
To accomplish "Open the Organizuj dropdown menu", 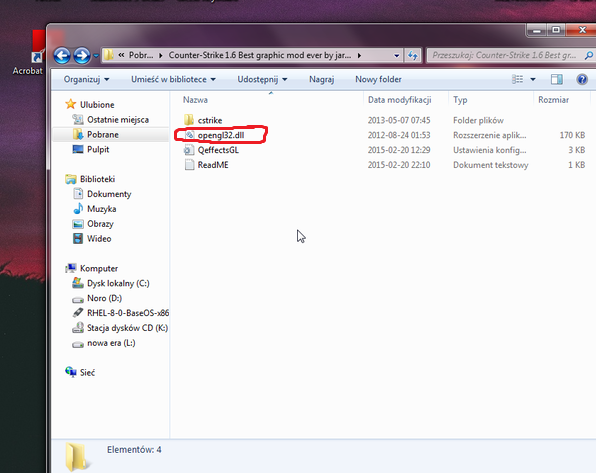I will point(86,79).
